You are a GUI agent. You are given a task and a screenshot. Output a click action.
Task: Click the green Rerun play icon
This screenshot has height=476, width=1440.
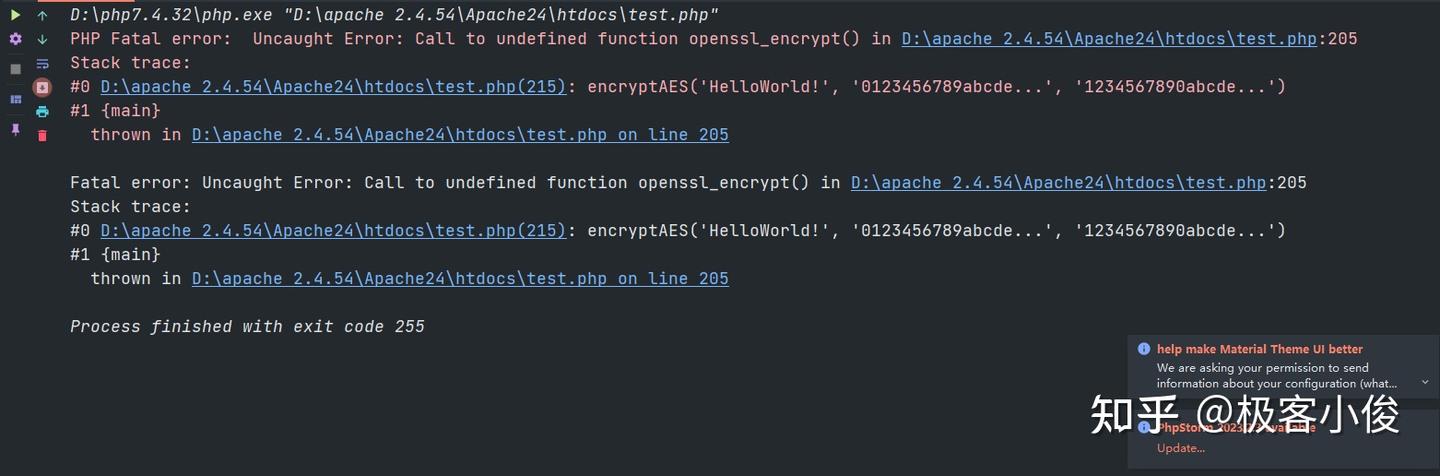(x=15, y=15)
